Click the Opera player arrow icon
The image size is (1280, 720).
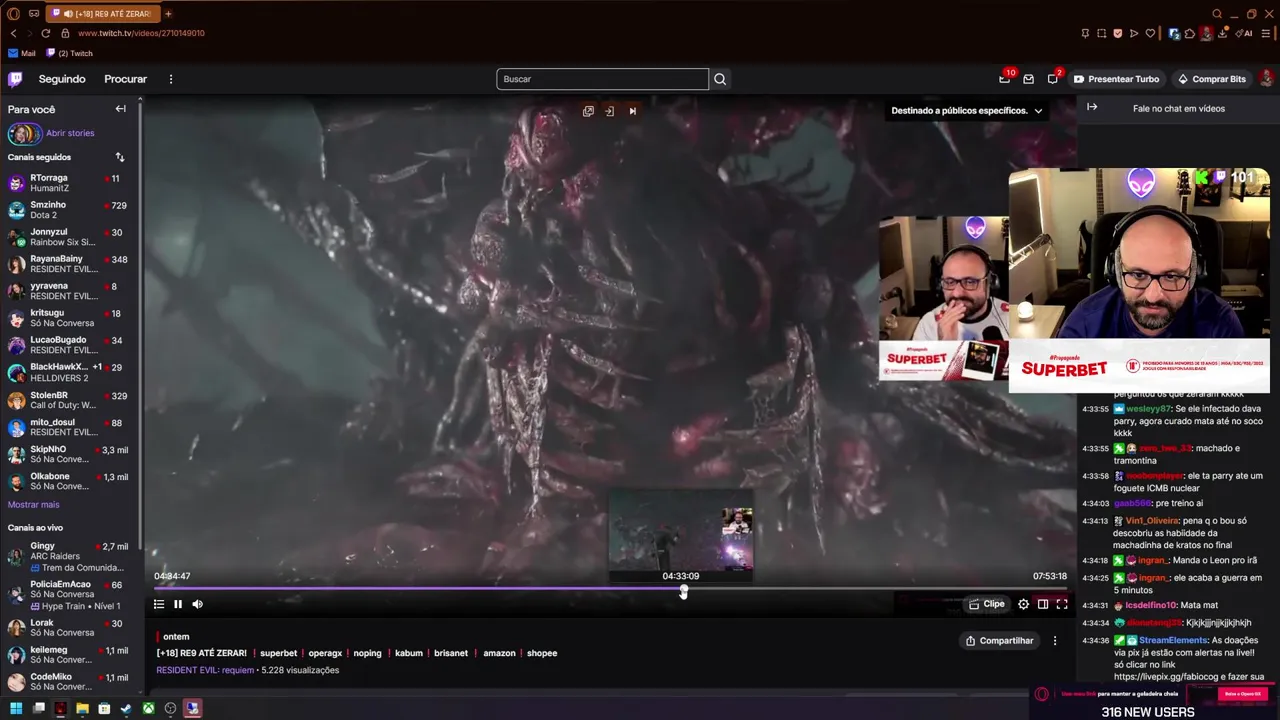click(1133, 33)
